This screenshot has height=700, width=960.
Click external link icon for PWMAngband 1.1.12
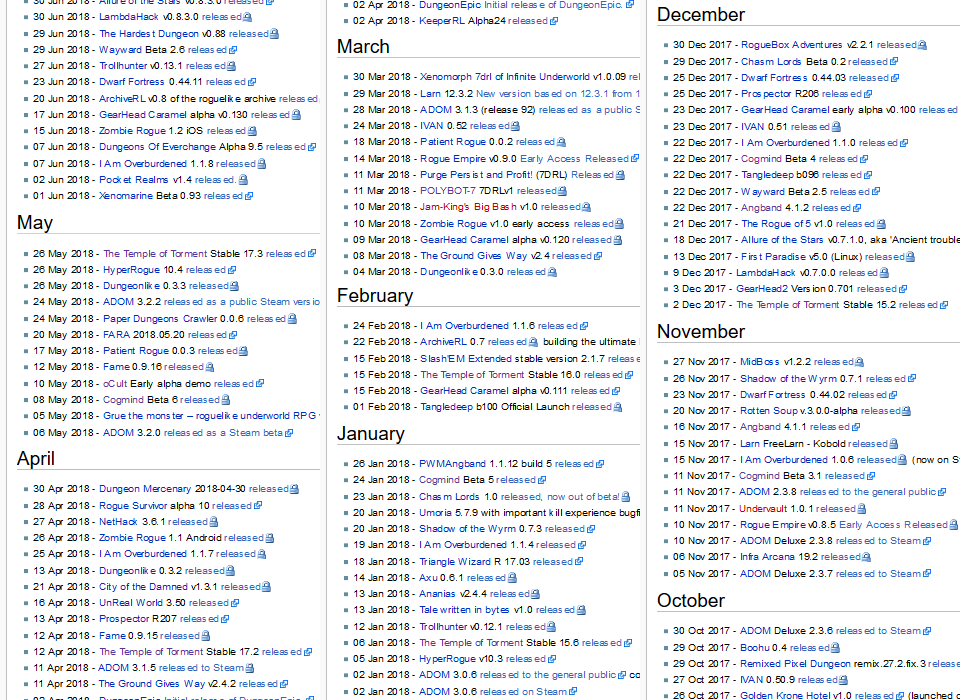[599, 464]
